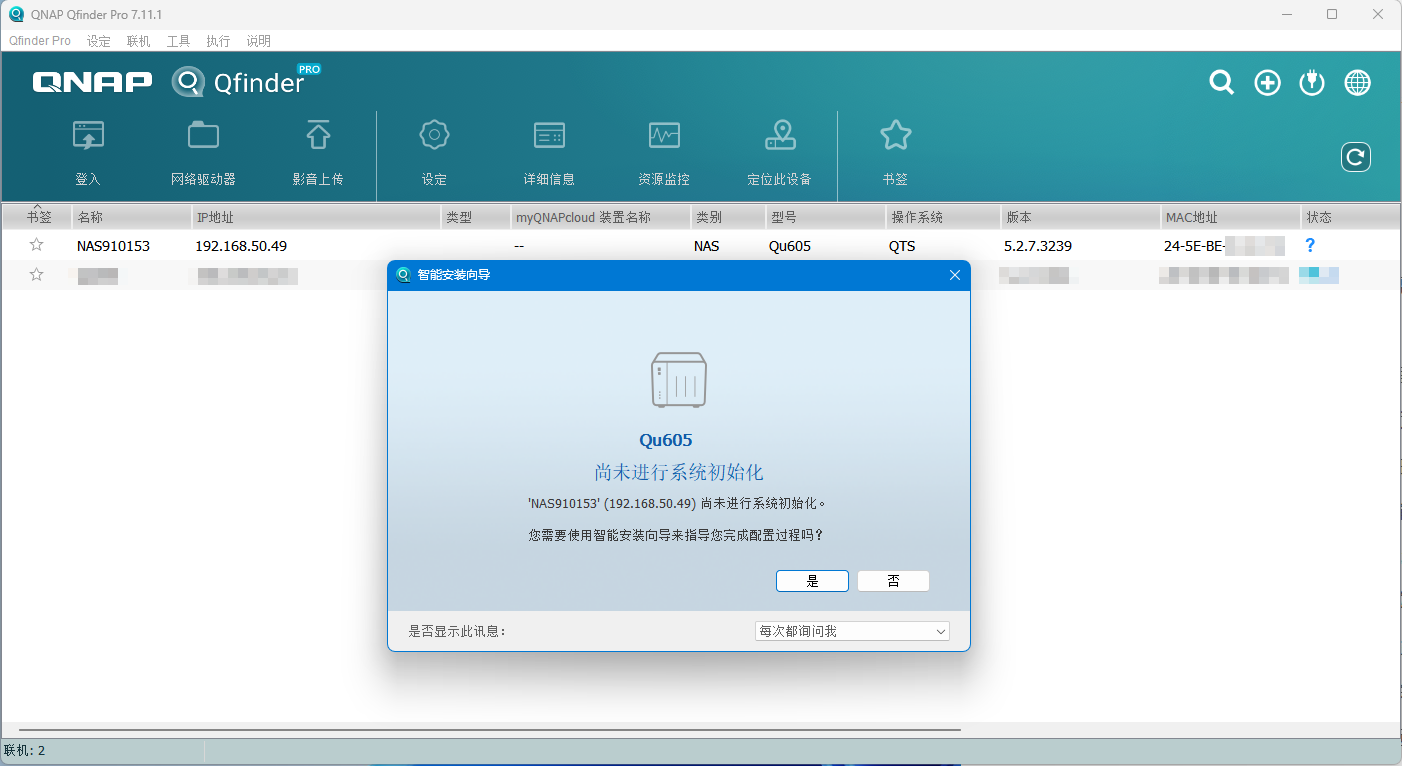Open the 联机 menu
The image size is (1402, 766).
[138, 41]
